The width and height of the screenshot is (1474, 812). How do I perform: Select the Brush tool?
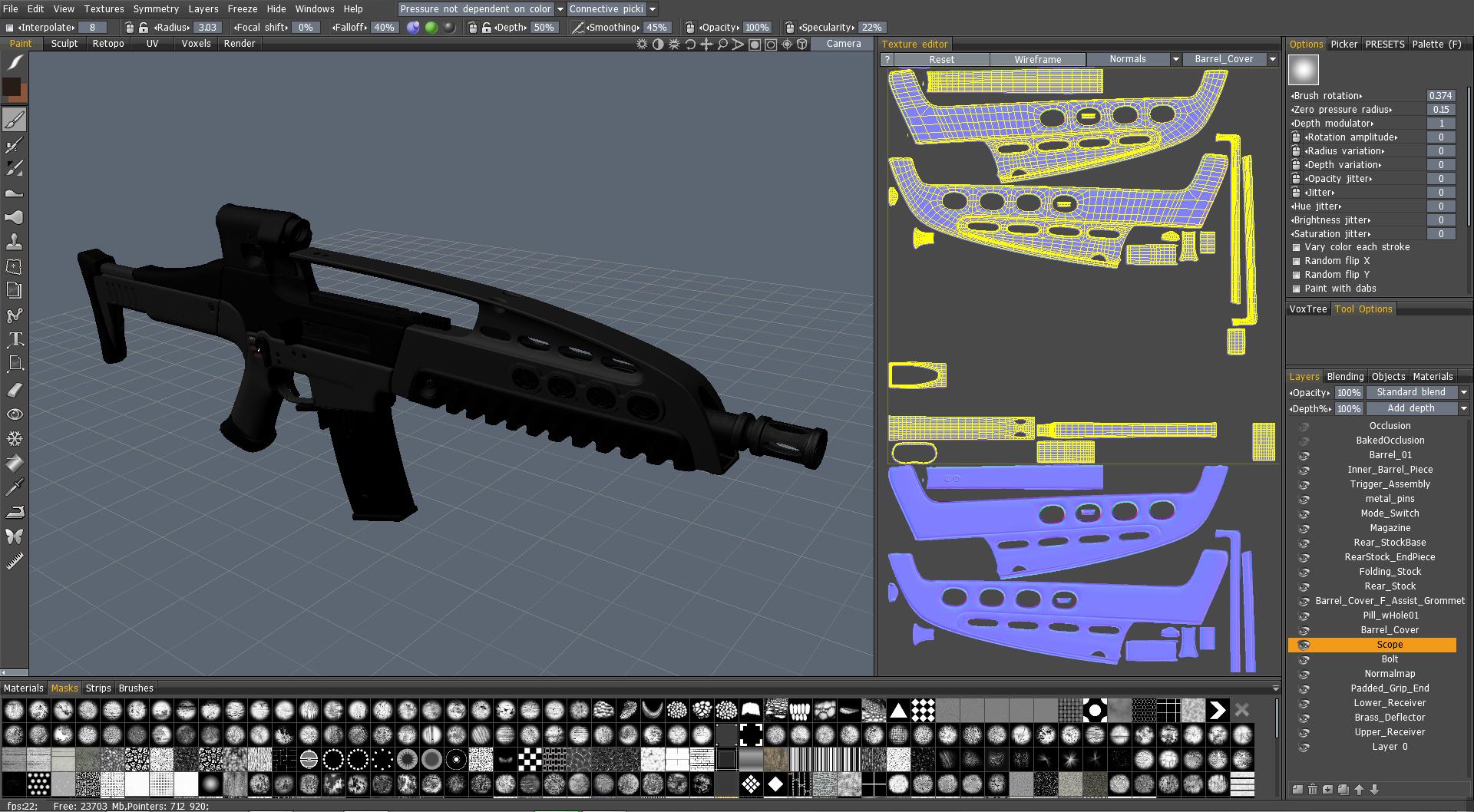tap(15, 119)
